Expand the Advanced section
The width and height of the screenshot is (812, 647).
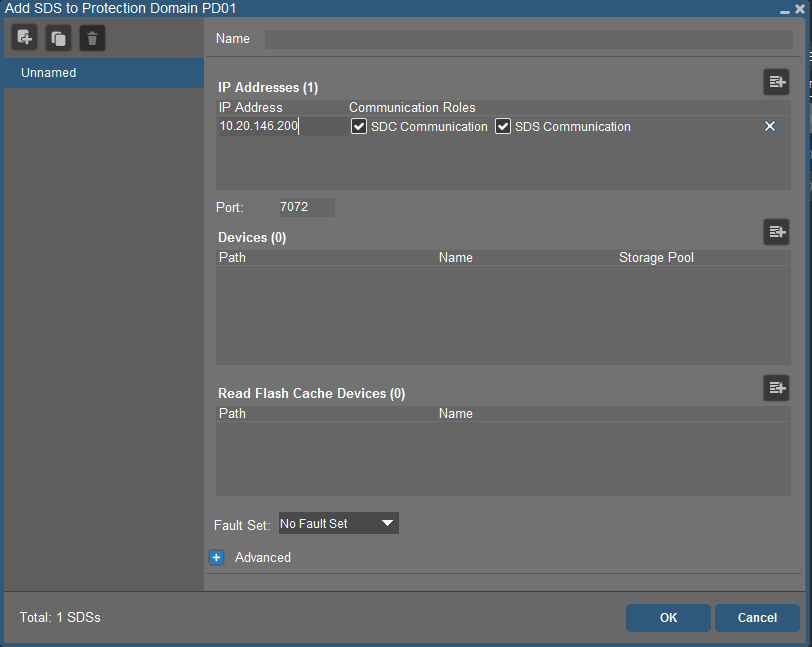[x=216, y=557]
